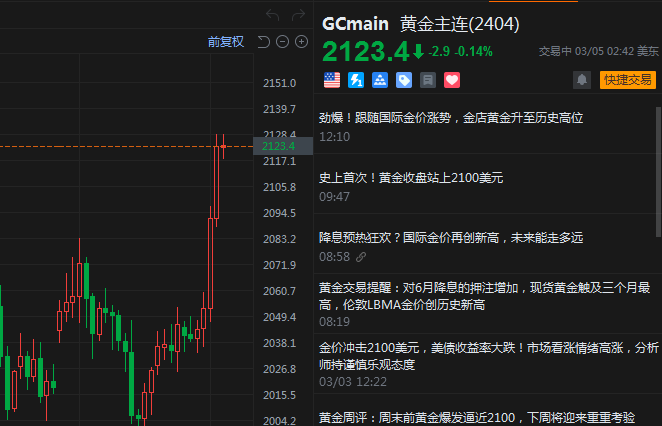Zoom in the chart with plus icon

tap(301, 42)
